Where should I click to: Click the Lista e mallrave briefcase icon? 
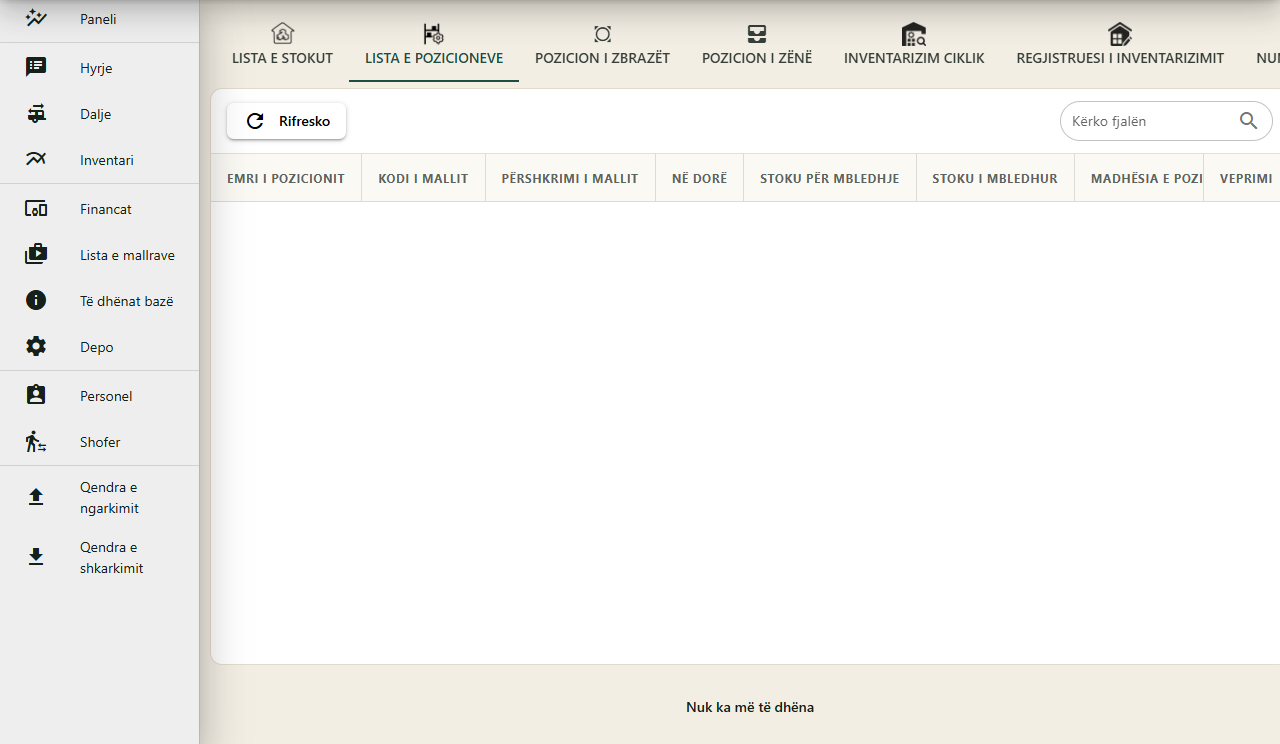[36, 254]
